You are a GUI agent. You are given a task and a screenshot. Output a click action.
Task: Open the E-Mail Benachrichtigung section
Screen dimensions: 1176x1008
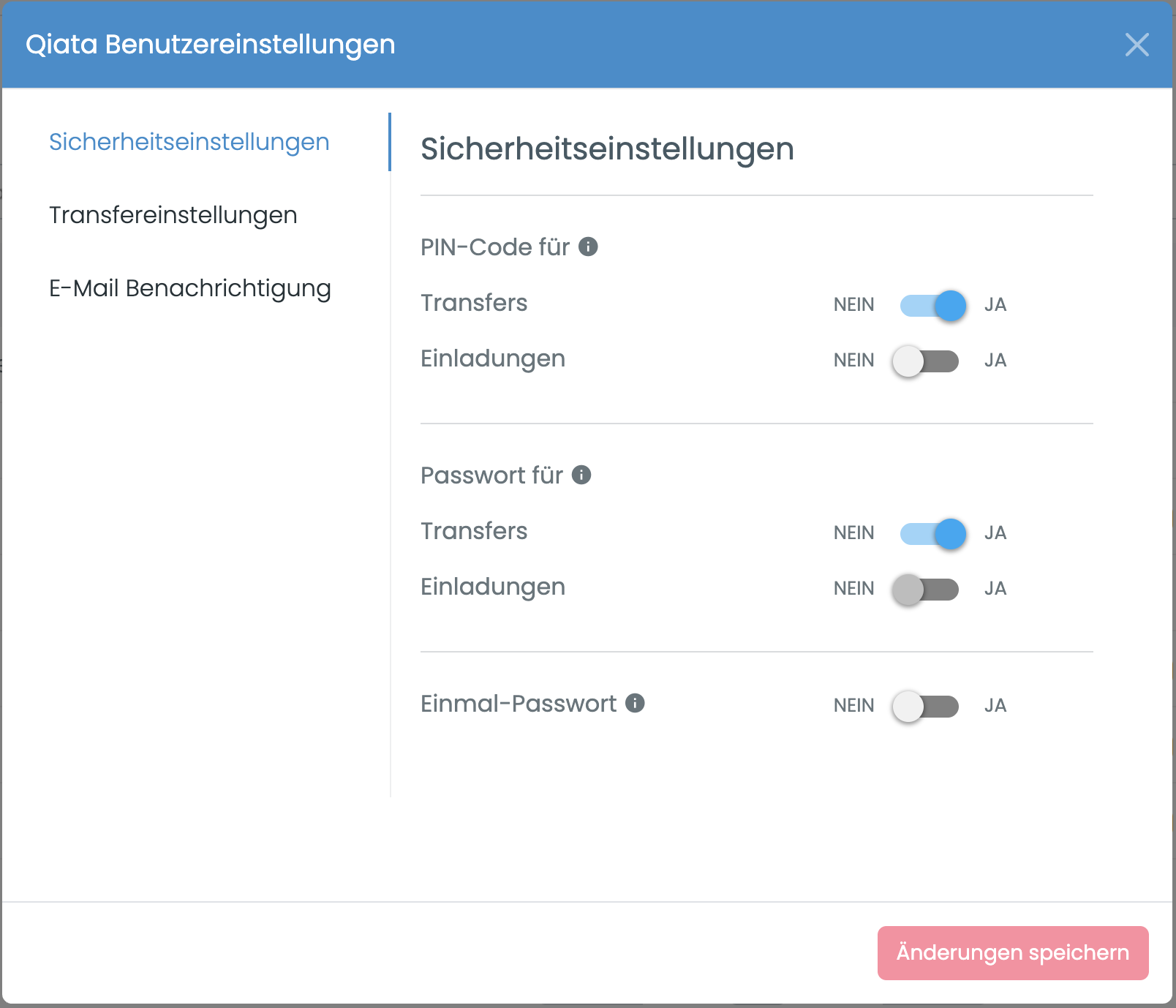pos(190,288)
